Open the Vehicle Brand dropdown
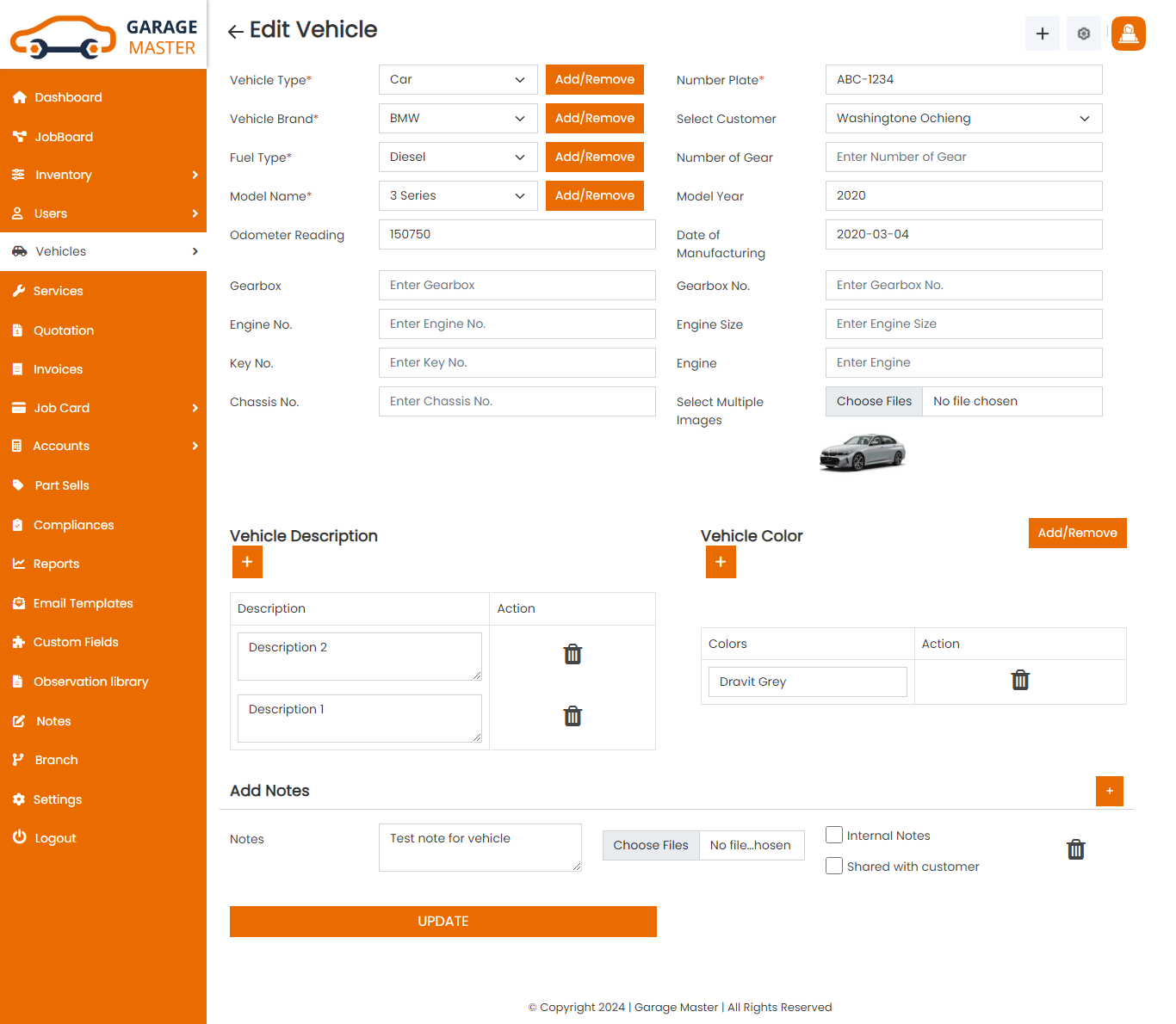 click(458, 119)
